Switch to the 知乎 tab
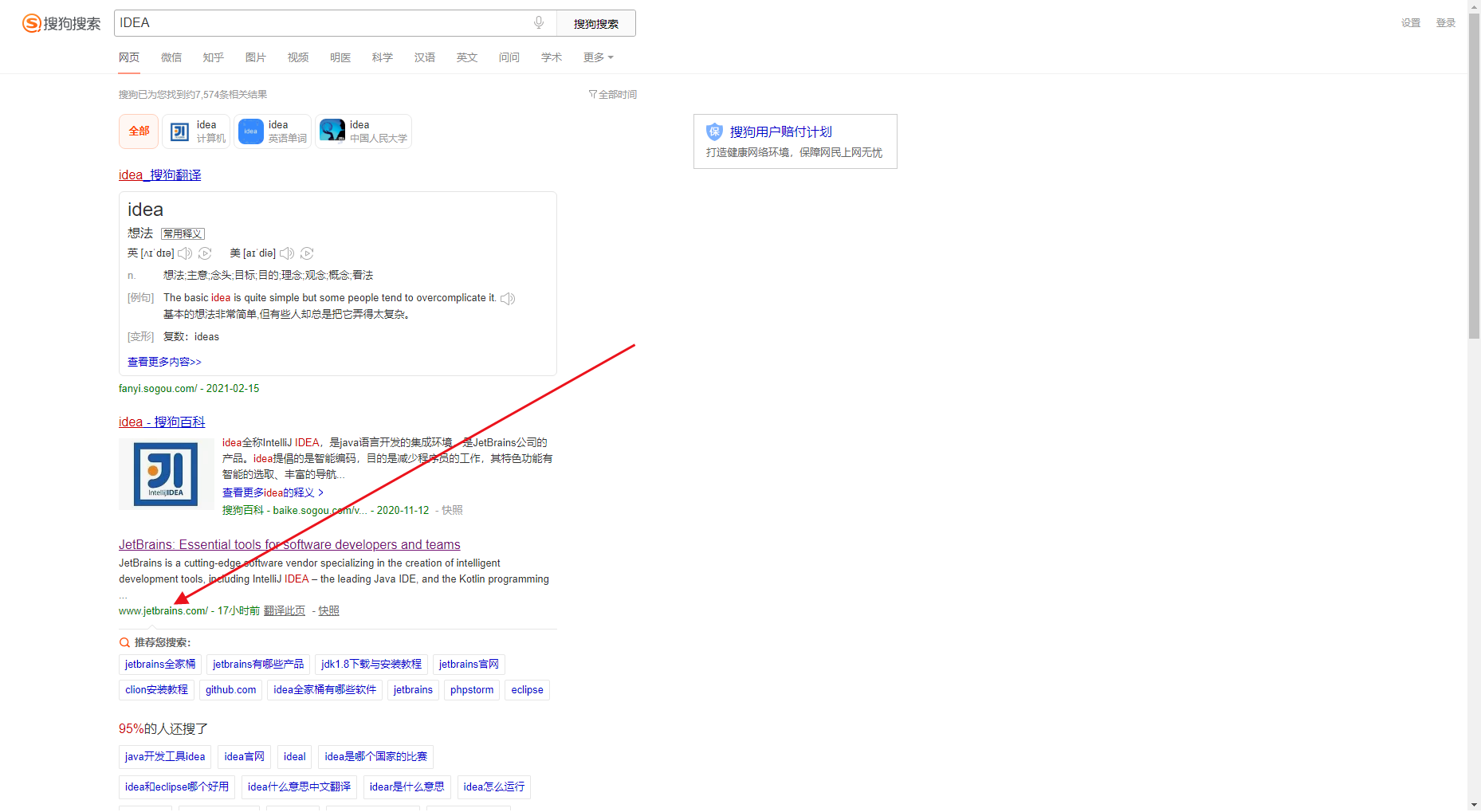 pos(214,57)
